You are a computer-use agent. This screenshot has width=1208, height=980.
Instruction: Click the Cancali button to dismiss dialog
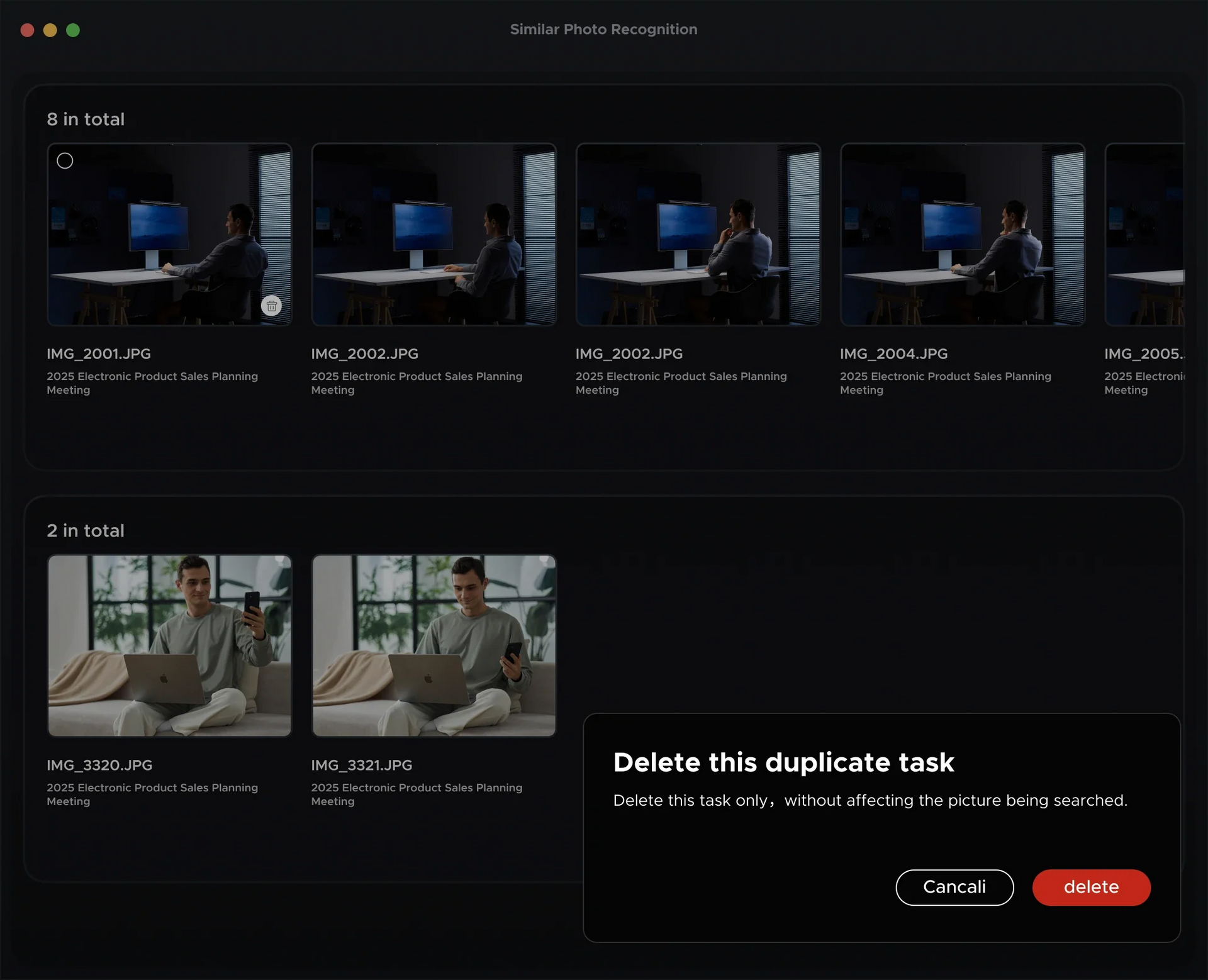[954, 887]
